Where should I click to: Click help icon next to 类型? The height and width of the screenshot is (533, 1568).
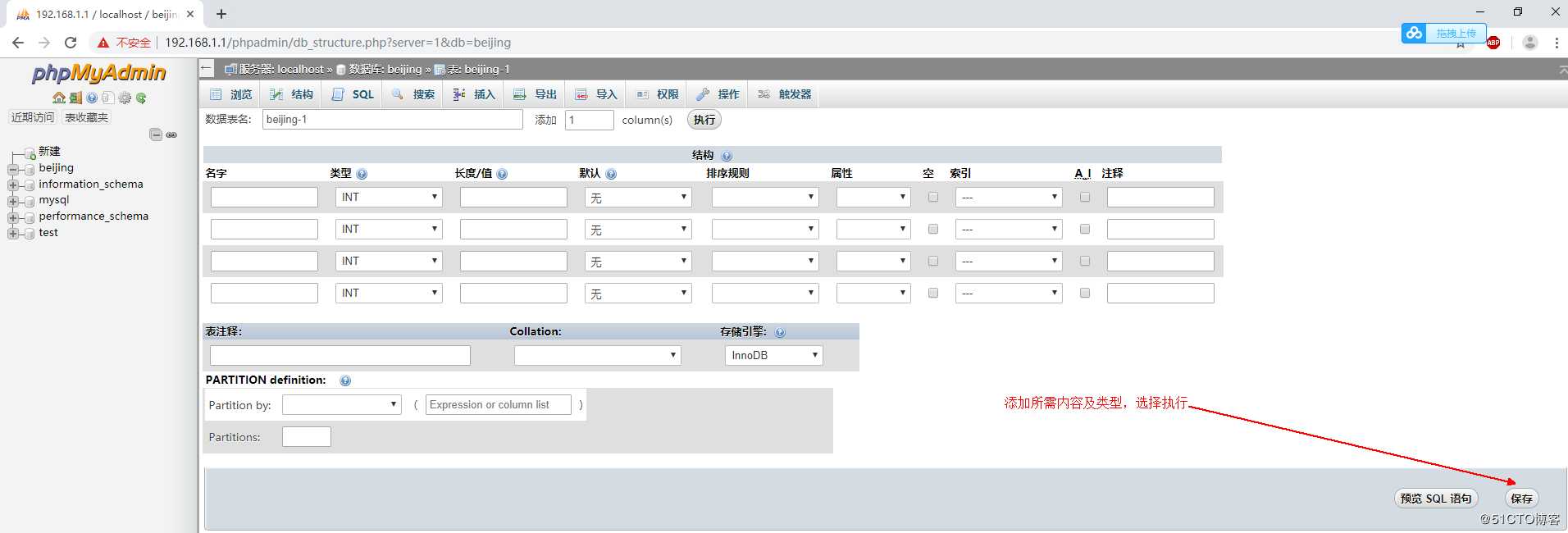coord(362,174)
